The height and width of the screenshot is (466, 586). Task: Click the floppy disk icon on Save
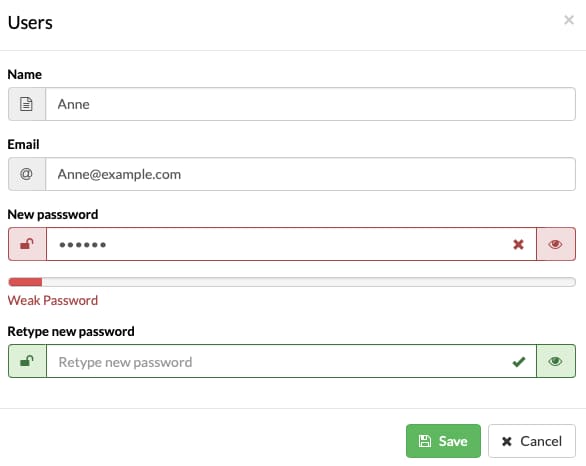pos(425,441)
